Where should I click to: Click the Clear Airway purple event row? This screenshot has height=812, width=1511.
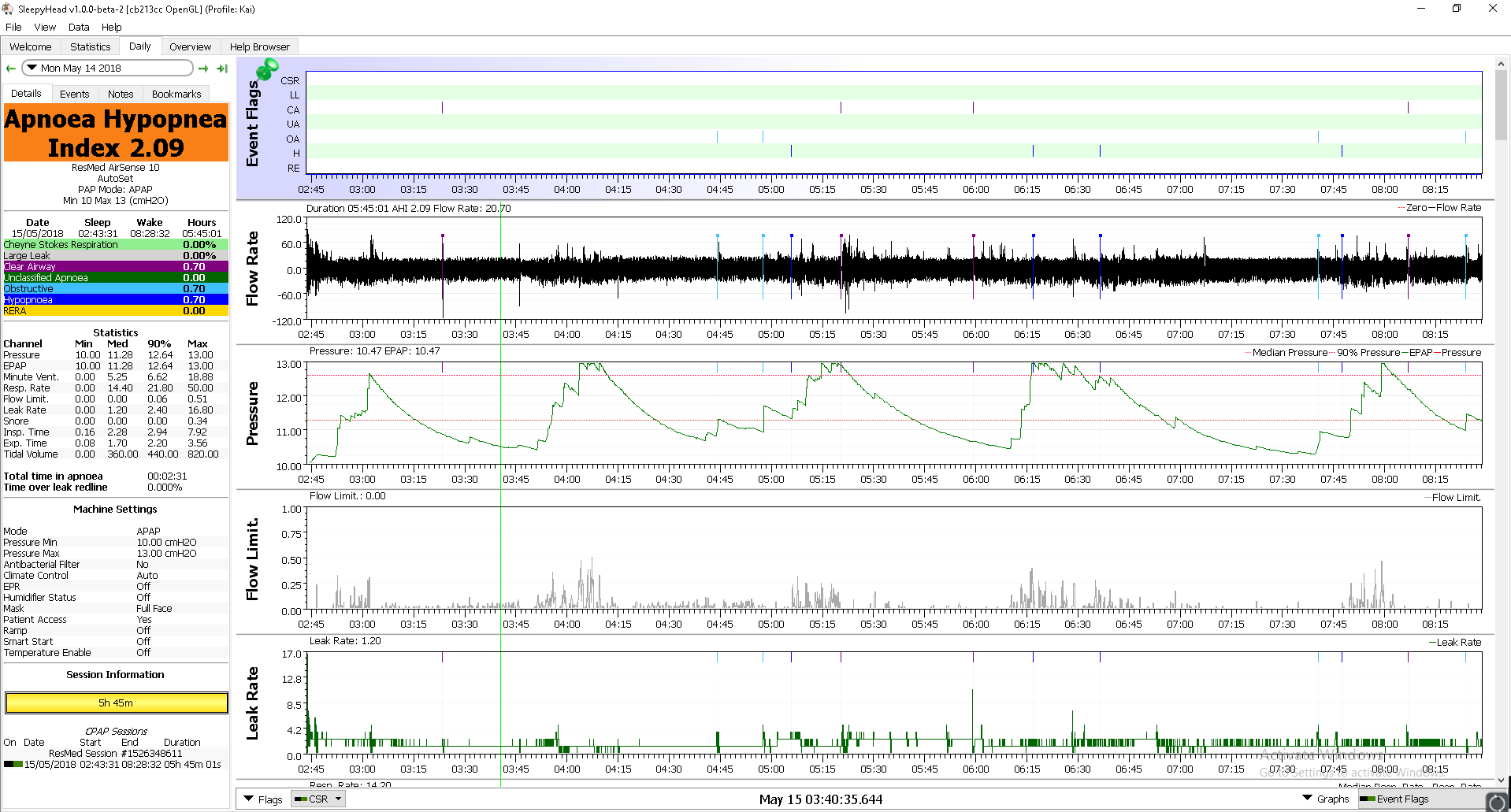click(x=116, y=267)
